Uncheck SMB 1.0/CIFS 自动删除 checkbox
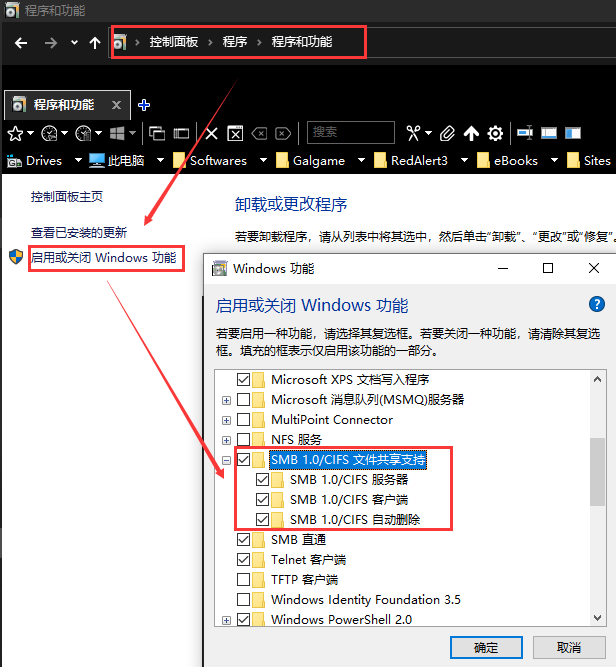The height and width of the screenshot is (667, 616). pos(262,519)
